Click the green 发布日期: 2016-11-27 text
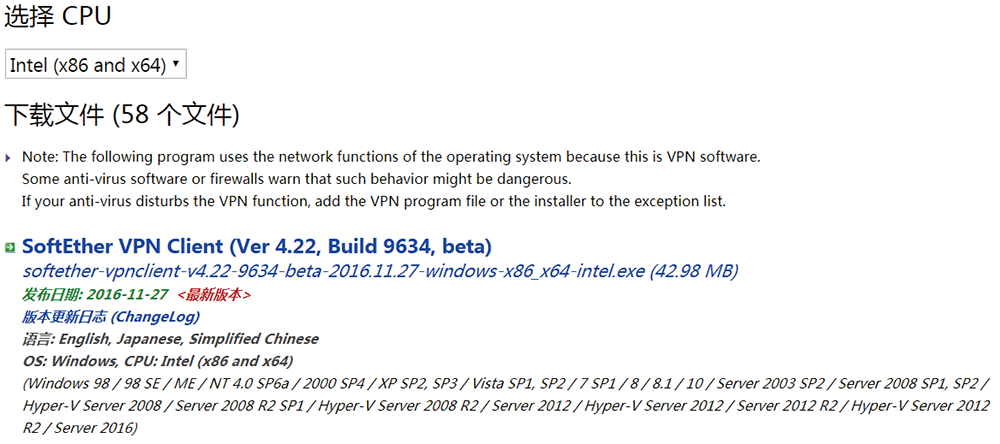This screenshot has width=1000, height=444. coord(96,295)
